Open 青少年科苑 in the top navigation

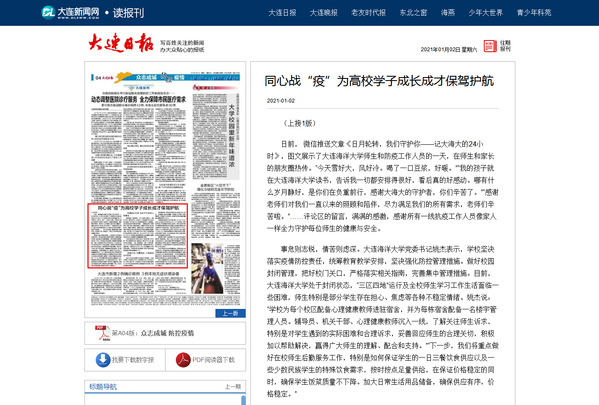[x=534, y=13]
